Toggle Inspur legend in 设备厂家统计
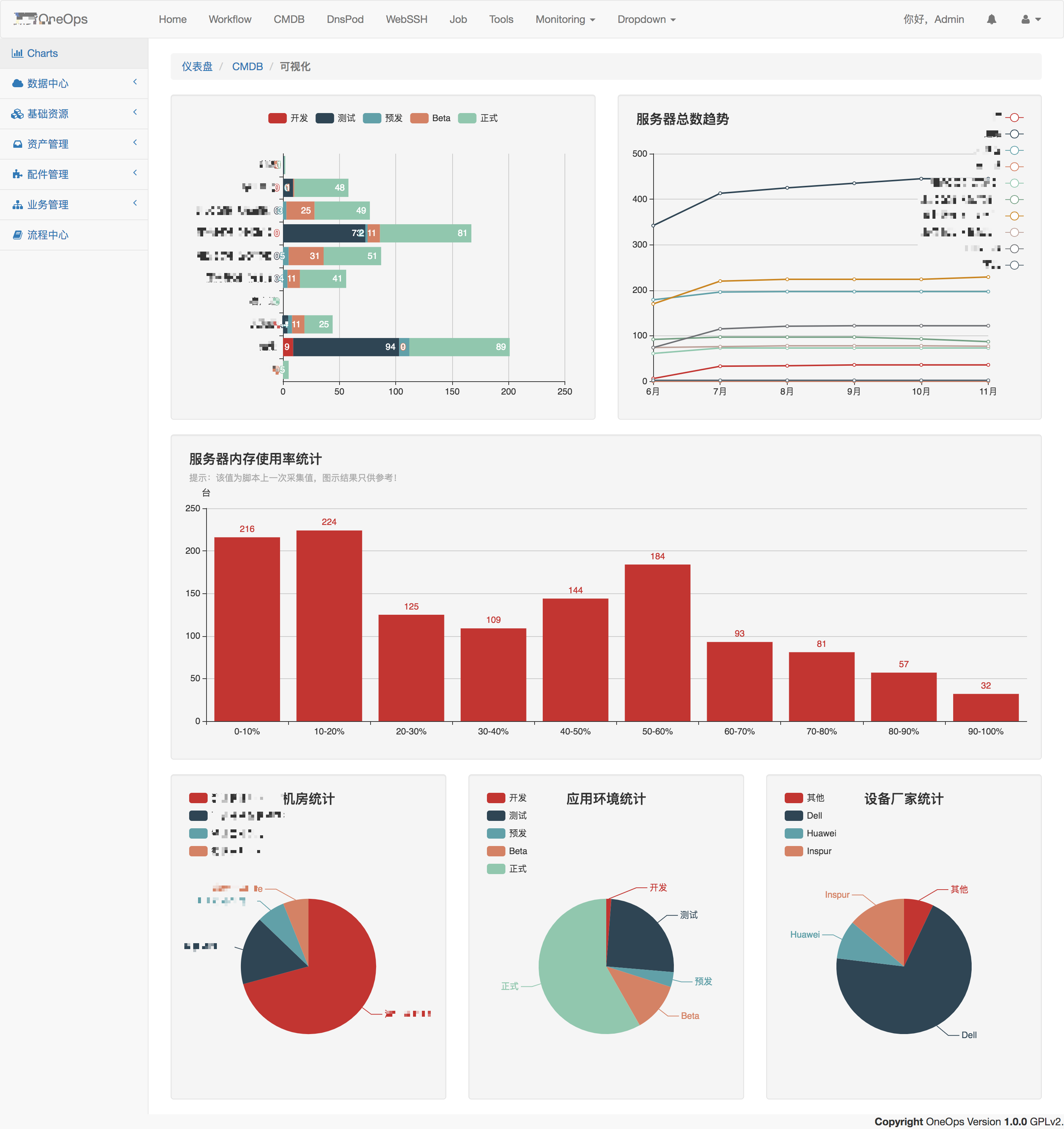Screen dimensions: 1064x1129 pos(808,851)
